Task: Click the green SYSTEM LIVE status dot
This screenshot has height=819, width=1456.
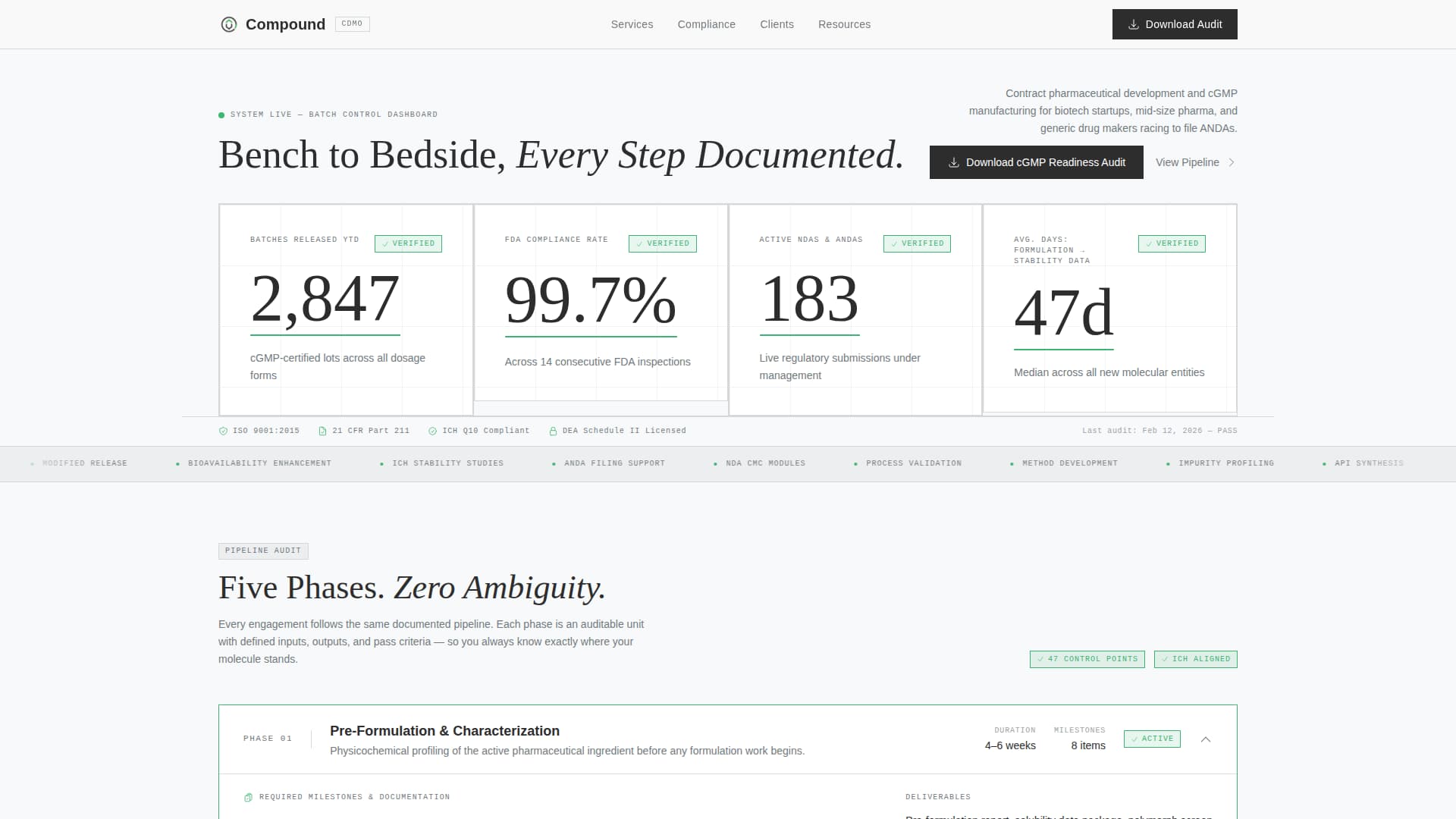Action: (x=221, y=115)
